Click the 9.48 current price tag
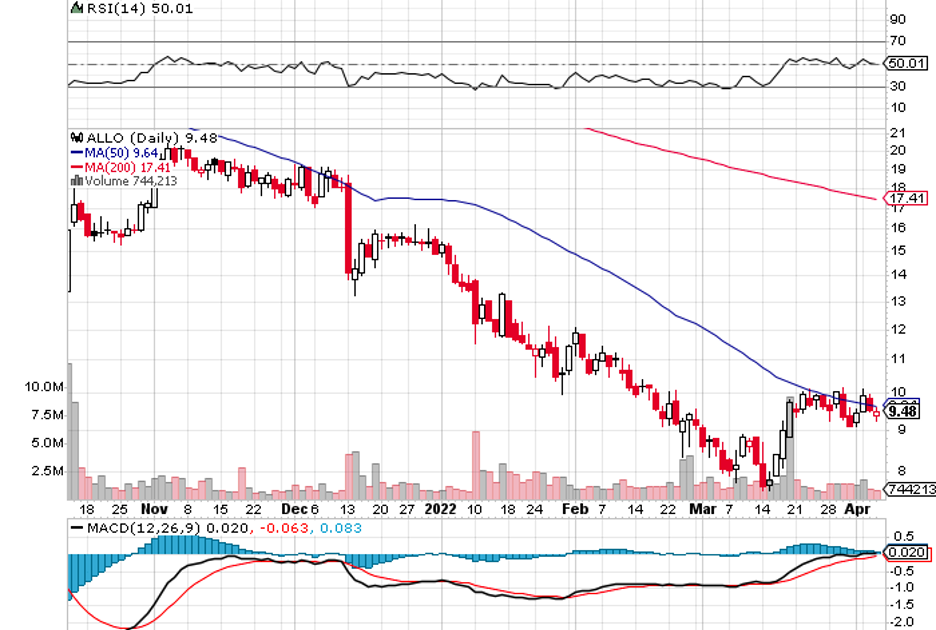 coord(902,411)
